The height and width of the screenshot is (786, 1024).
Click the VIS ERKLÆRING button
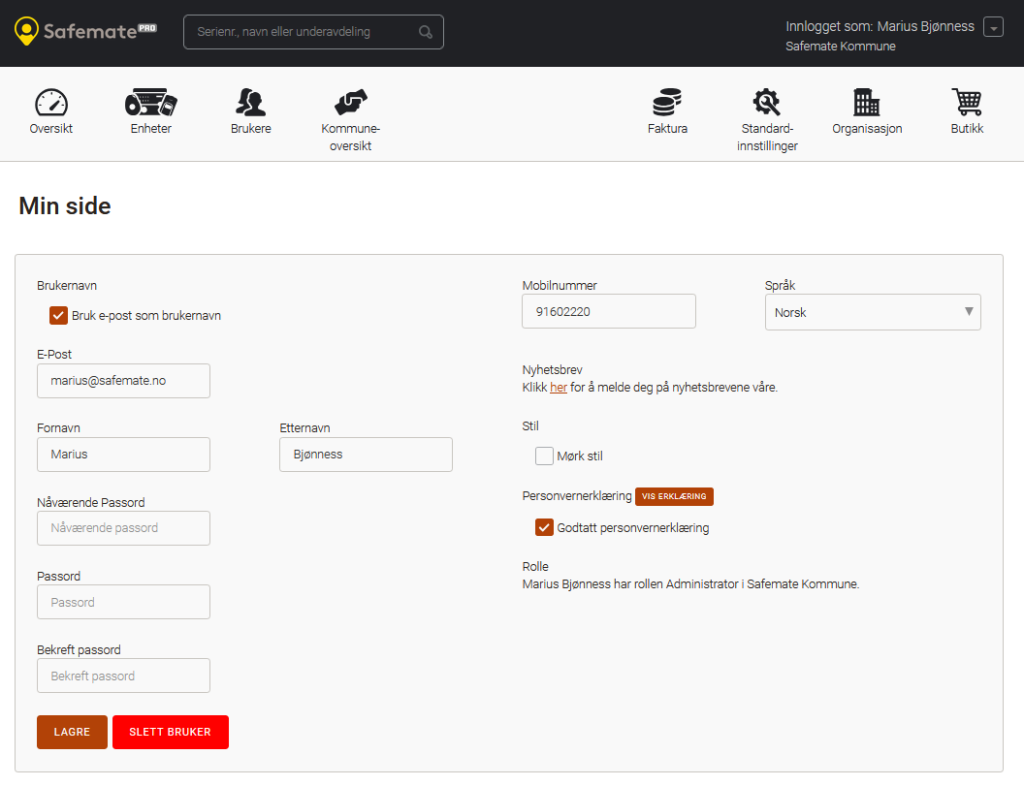674,496
